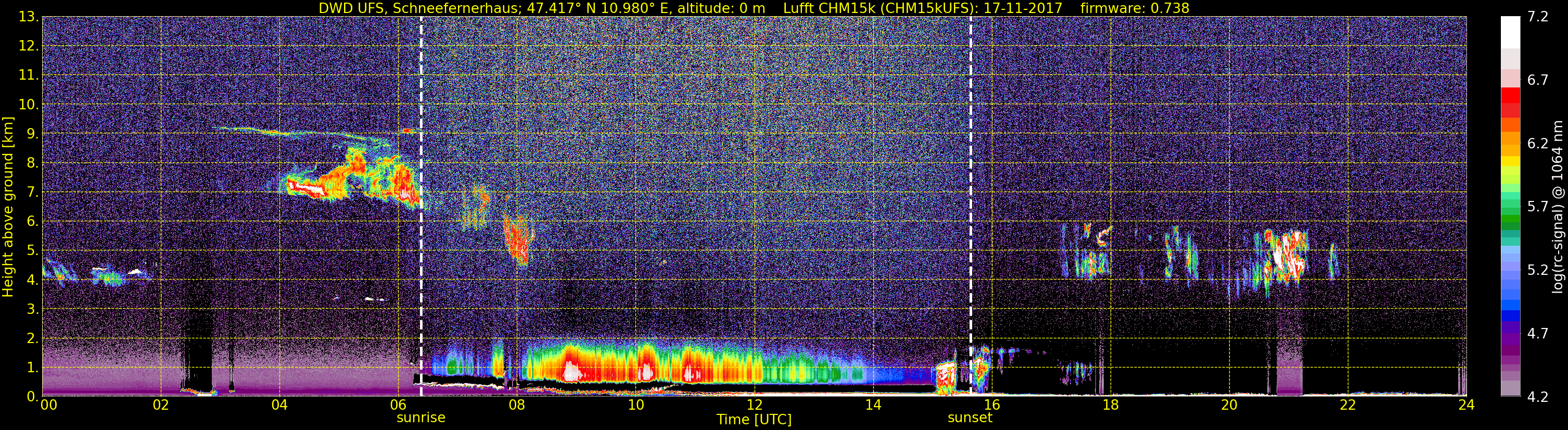The width and height of the screenshot is (1568, 430).
Task: Click the x-axis tick label '20'
Action: (1229, 406)
